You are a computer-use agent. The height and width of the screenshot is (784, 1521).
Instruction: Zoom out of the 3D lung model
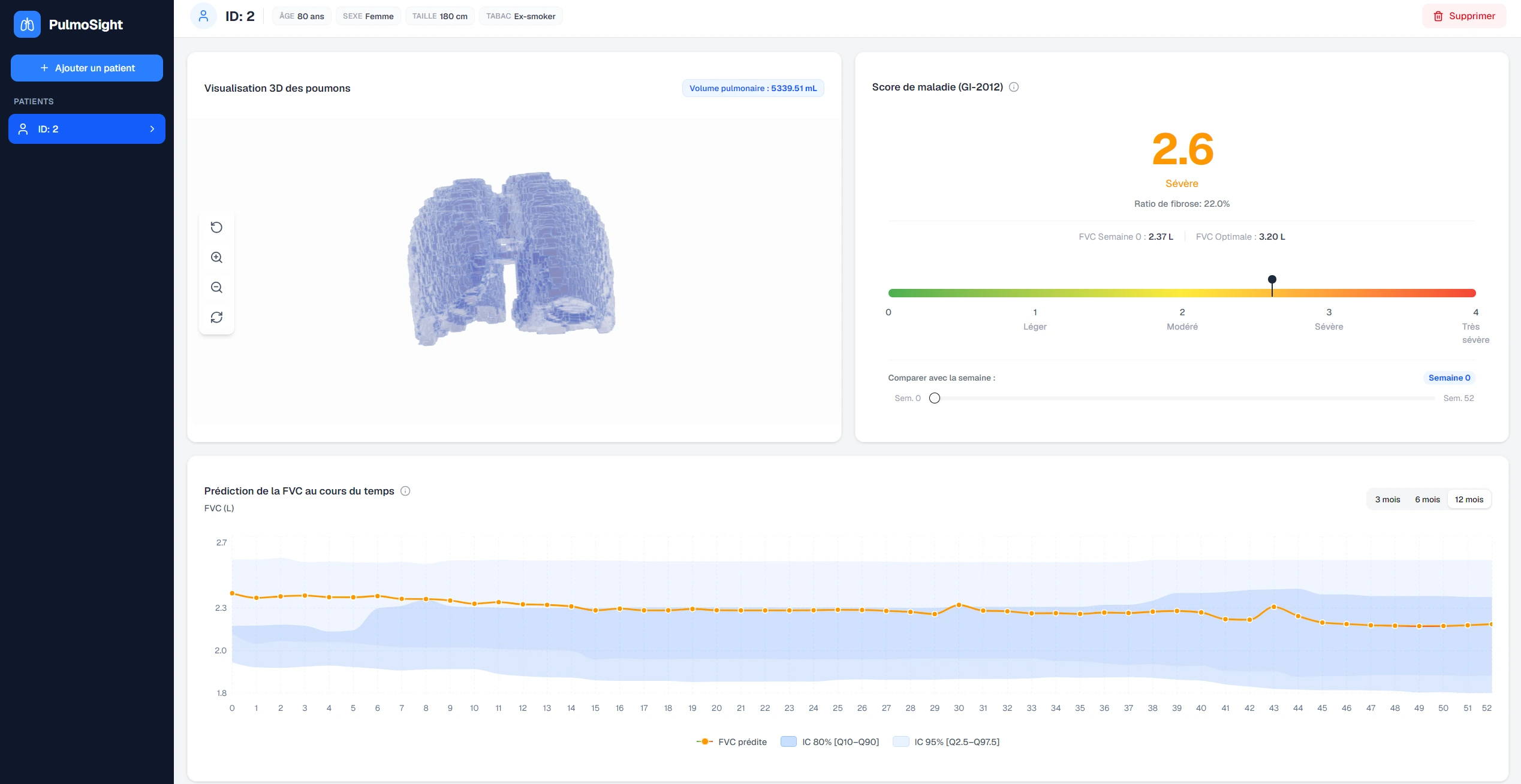(x=216, y=287)
